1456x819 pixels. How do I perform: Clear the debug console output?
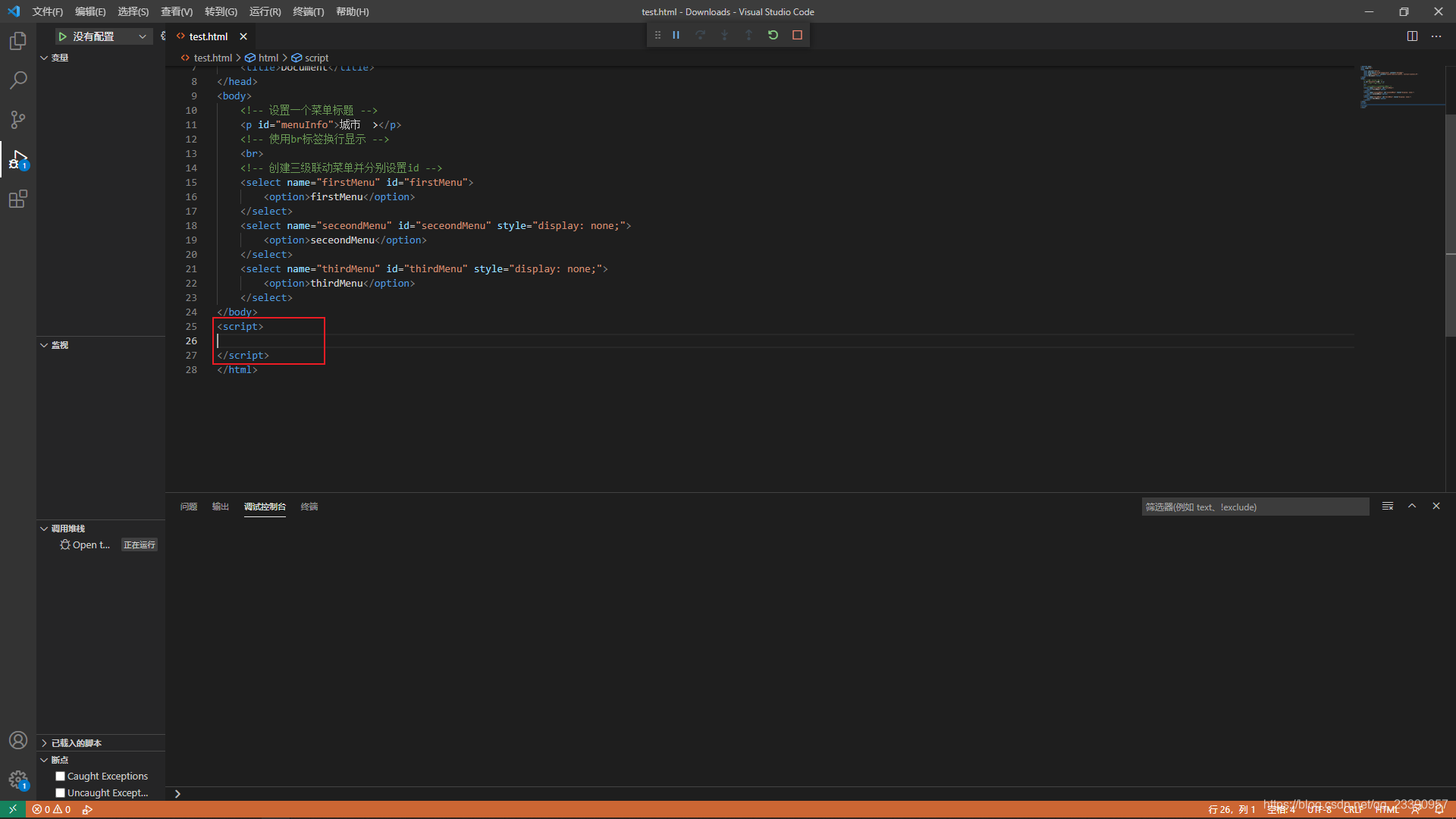(x=1388, y=506)
